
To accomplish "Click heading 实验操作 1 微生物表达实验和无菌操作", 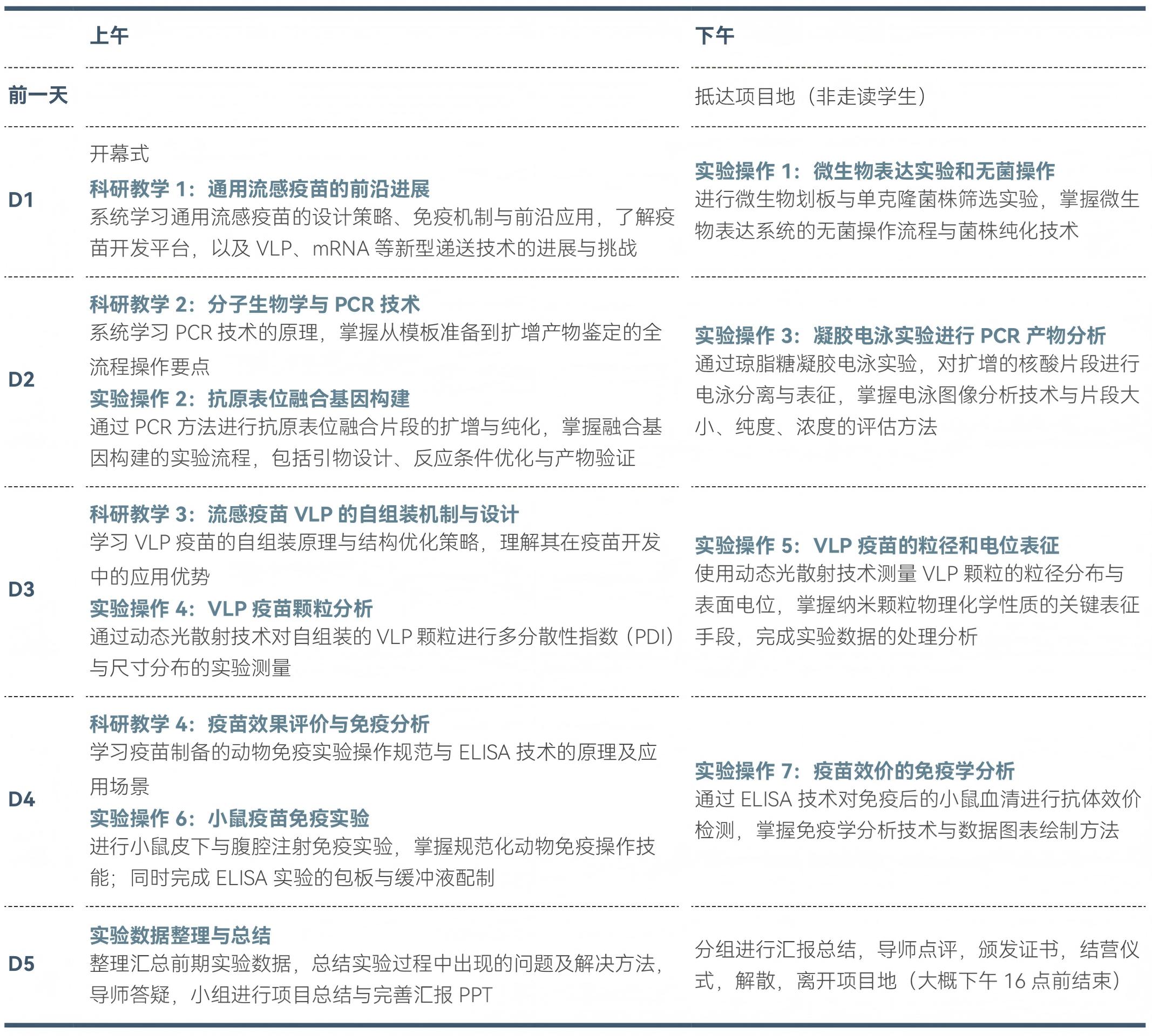I will [x=874, y=171].
